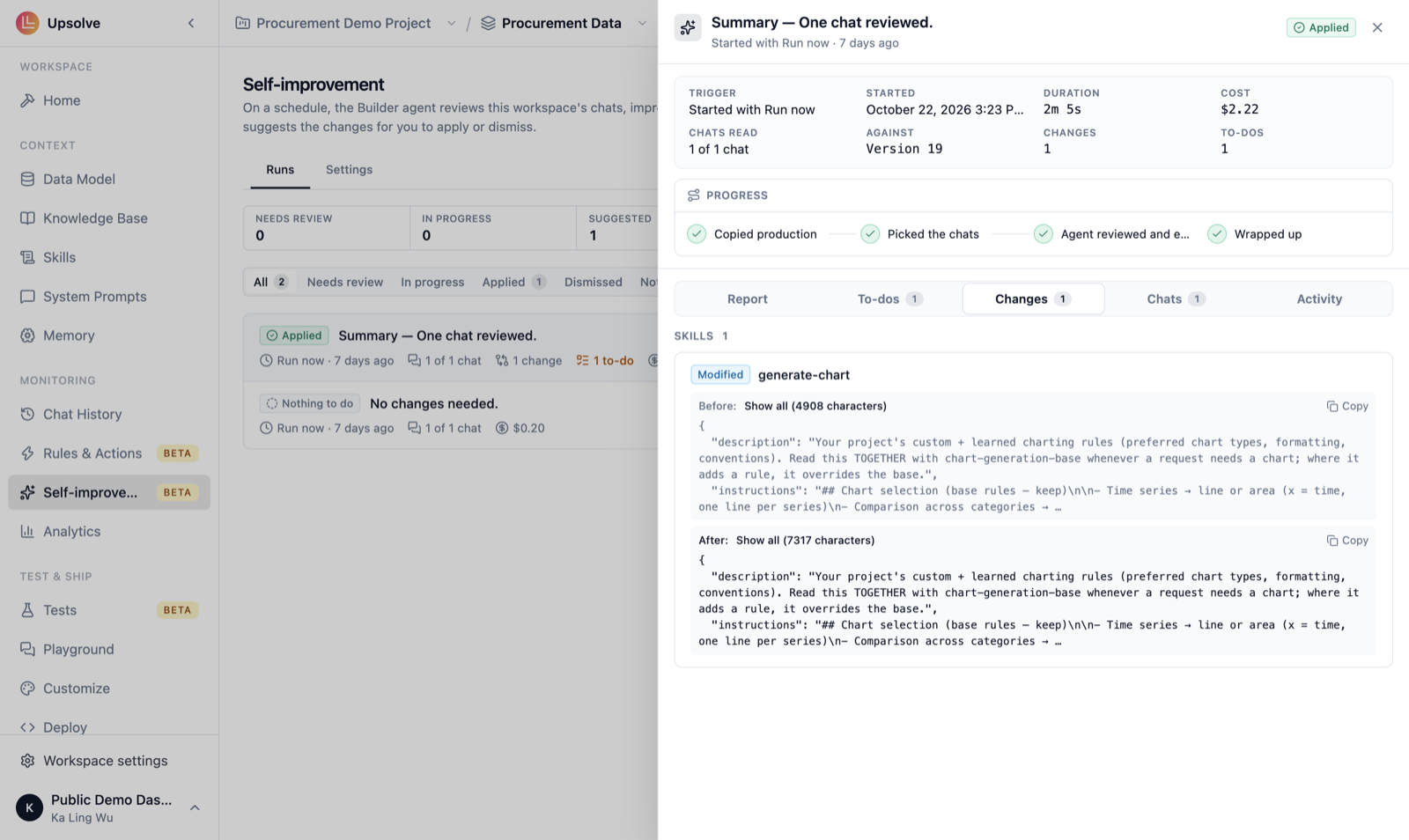The image size is (1409, 840).
Task: Open Home in the sidebar
Action: (109, 100)
